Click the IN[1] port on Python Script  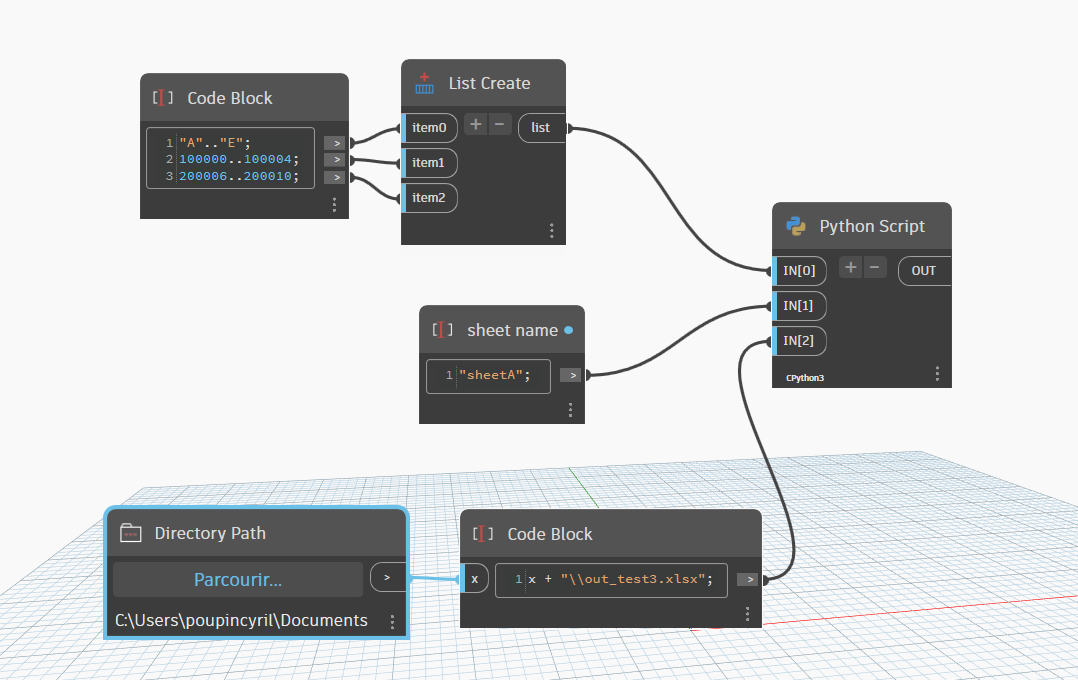pyautogui.click(x=799, y=305)
